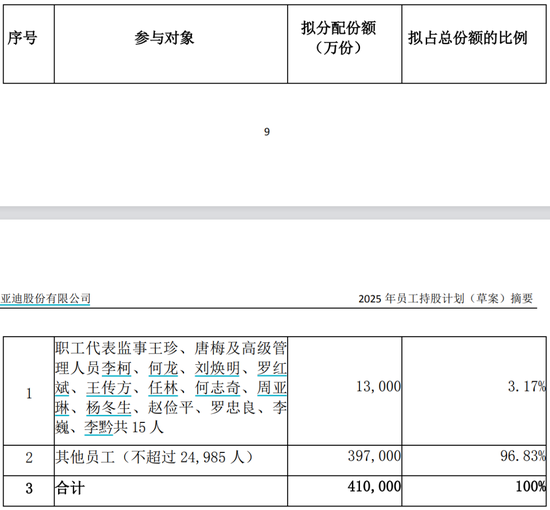Click the underlined name '李柯'

click(116, 368)
